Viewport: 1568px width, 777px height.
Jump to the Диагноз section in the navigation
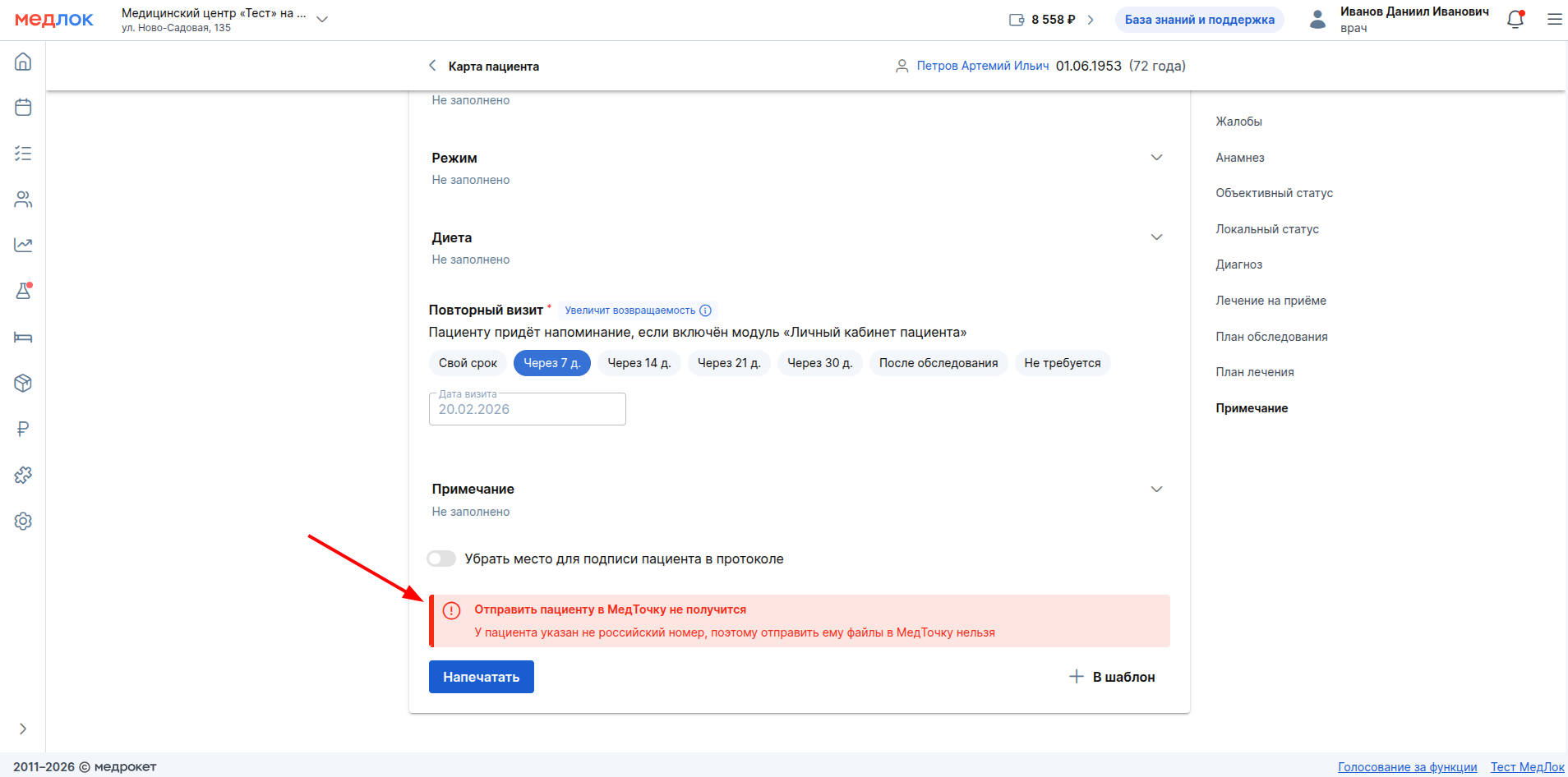coord(1238,264)
